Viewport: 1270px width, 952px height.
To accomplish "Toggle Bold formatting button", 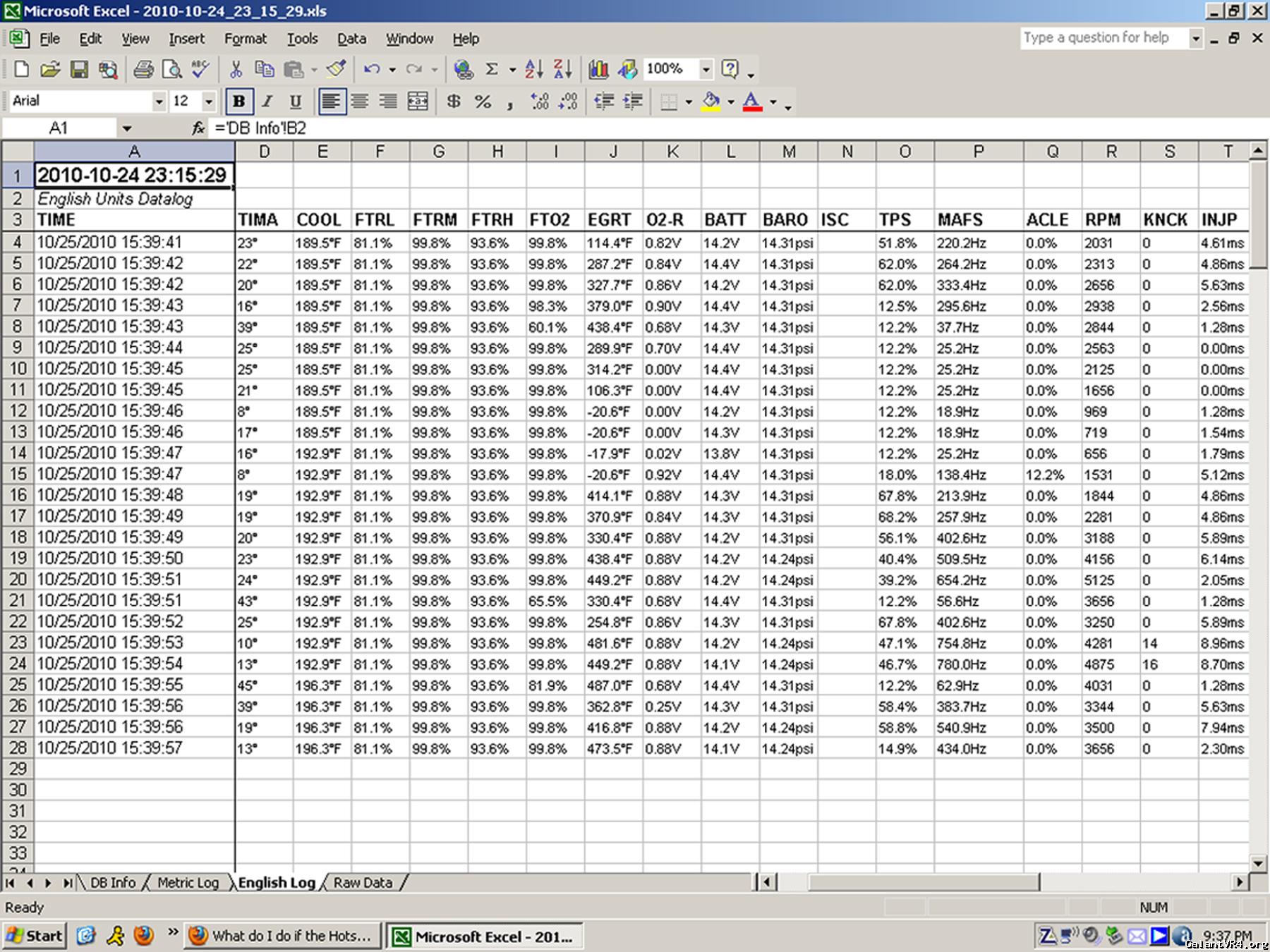I will [238, 102].
